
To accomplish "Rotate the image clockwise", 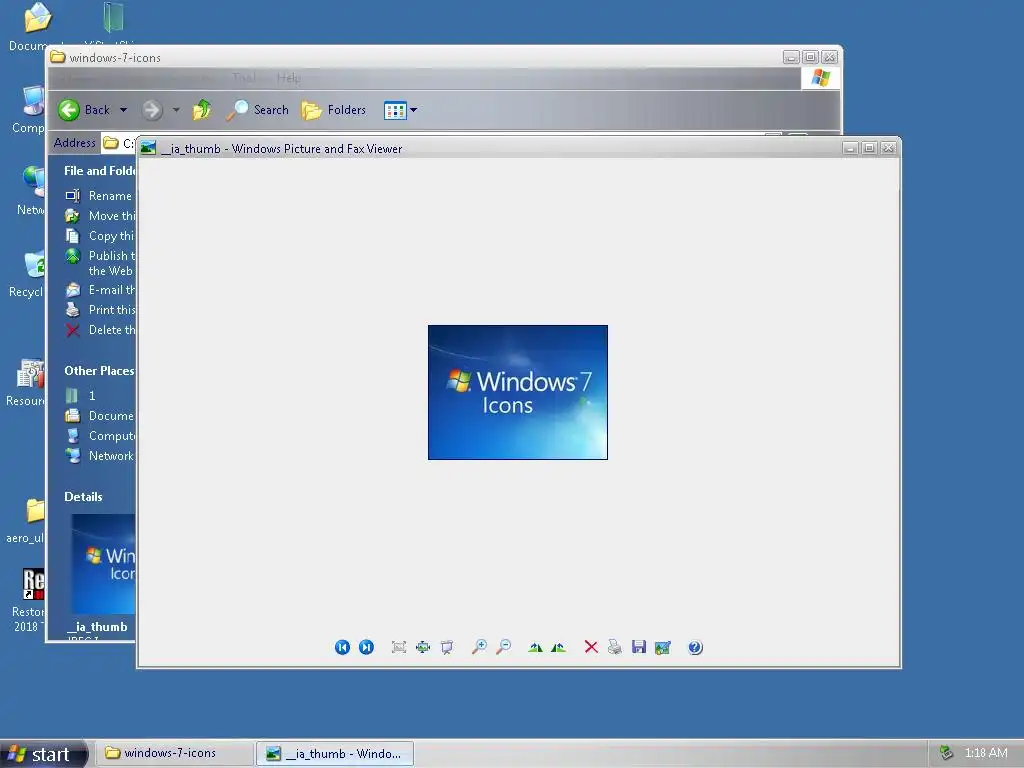I will click(x=536, y=647).
